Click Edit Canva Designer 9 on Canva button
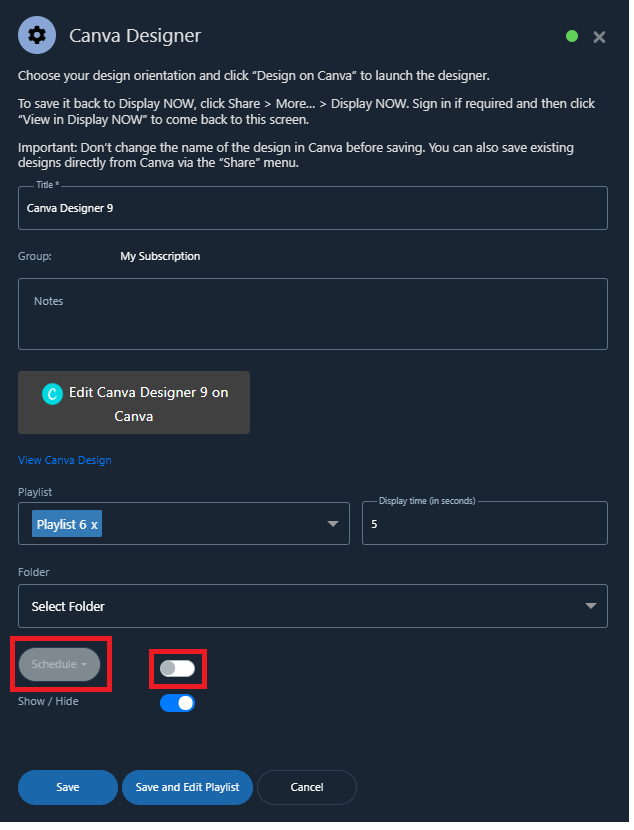The width and height of the screenshot is (634, 830). click(135, 405)
